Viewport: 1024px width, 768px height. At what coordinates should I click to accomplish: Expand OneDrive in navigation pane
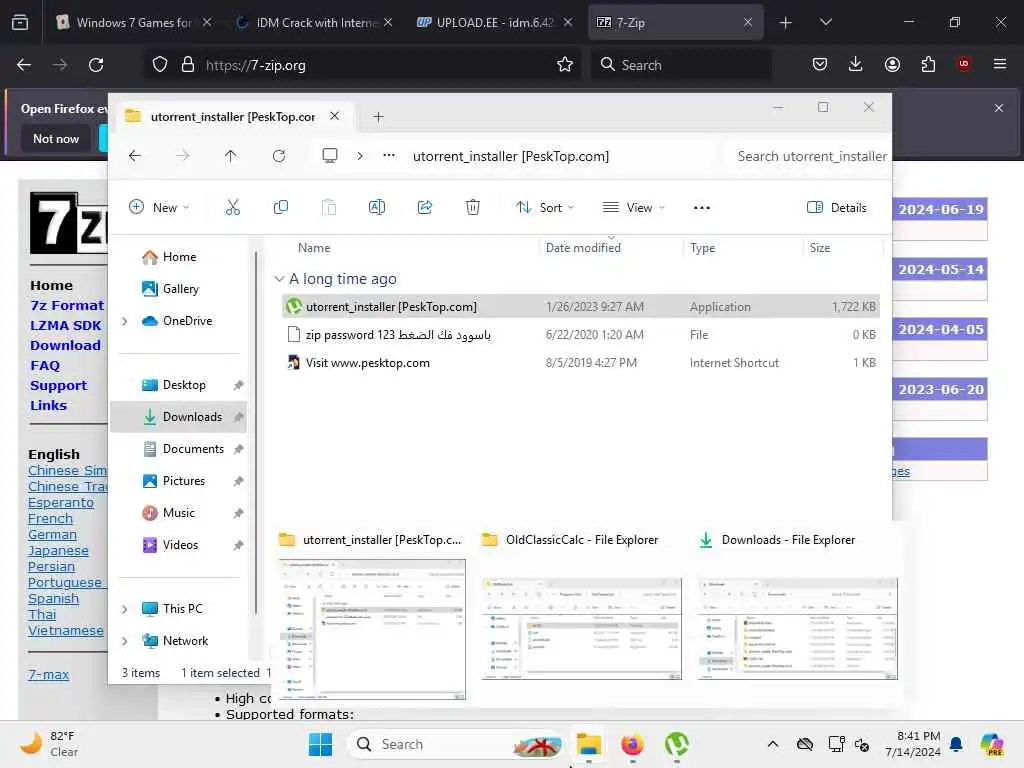(125, 321)
